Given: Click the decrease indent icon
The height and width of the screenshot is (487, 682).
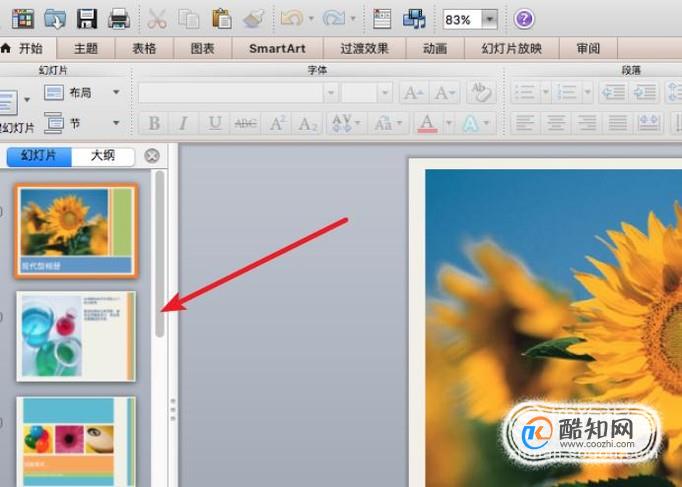Looking at the screenshot, I should [614, 93].
